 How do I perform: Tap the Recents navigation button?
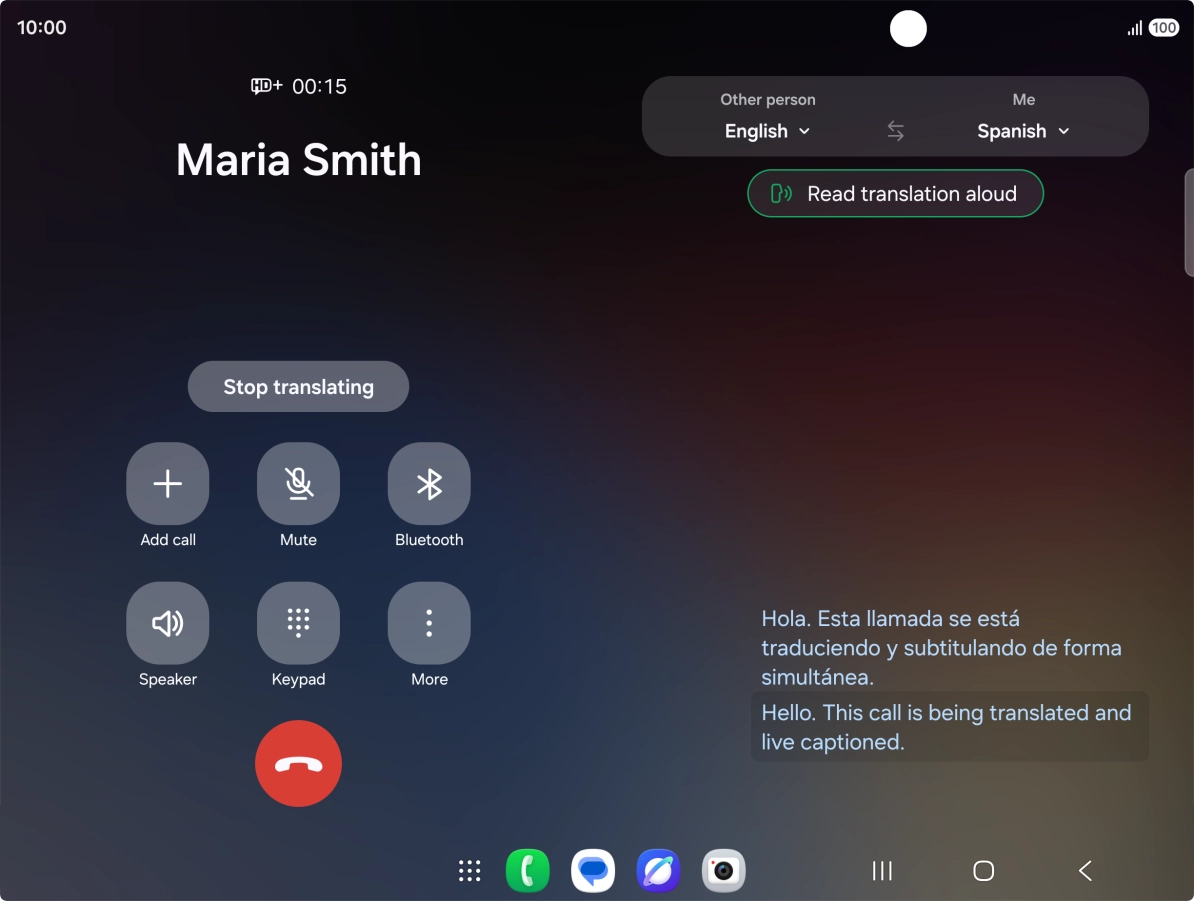click(882, 871)
